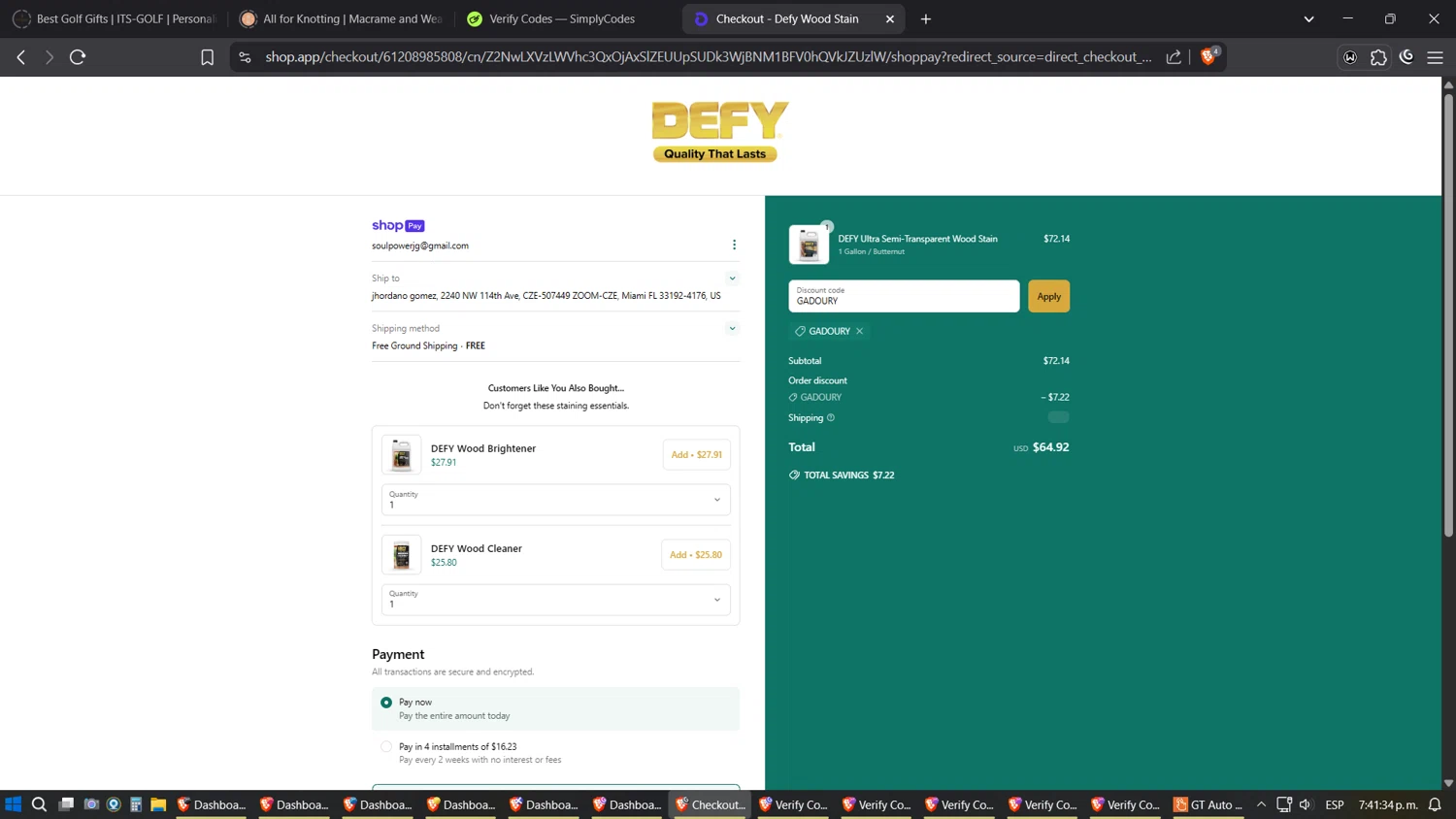The height and width of the screenshot is (819, 1456).
Task: Open the Shop Pay account options menu
Action: (734, 245)
